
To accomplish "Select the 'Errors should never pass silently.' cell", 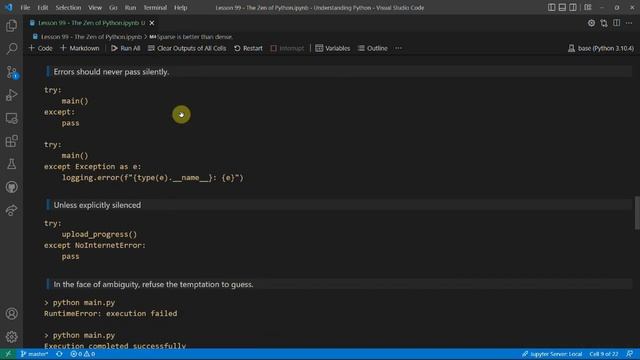I will coord(338,72).
